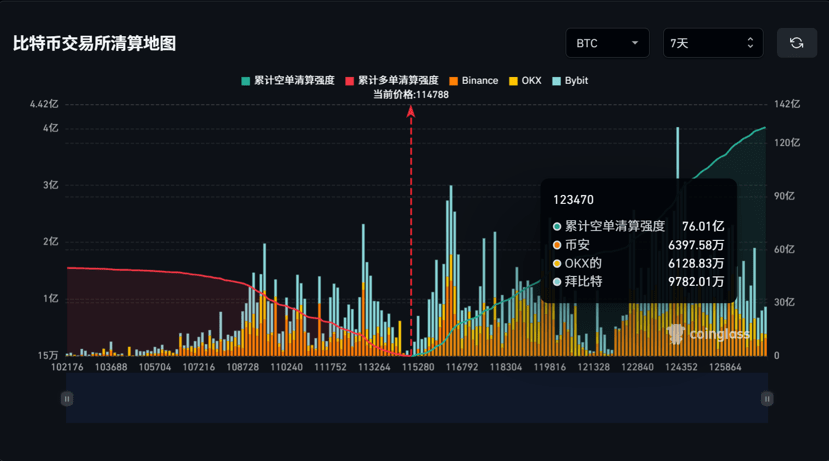Click x-axis label 125864
The image size is (829, 461).
(725, 367)
